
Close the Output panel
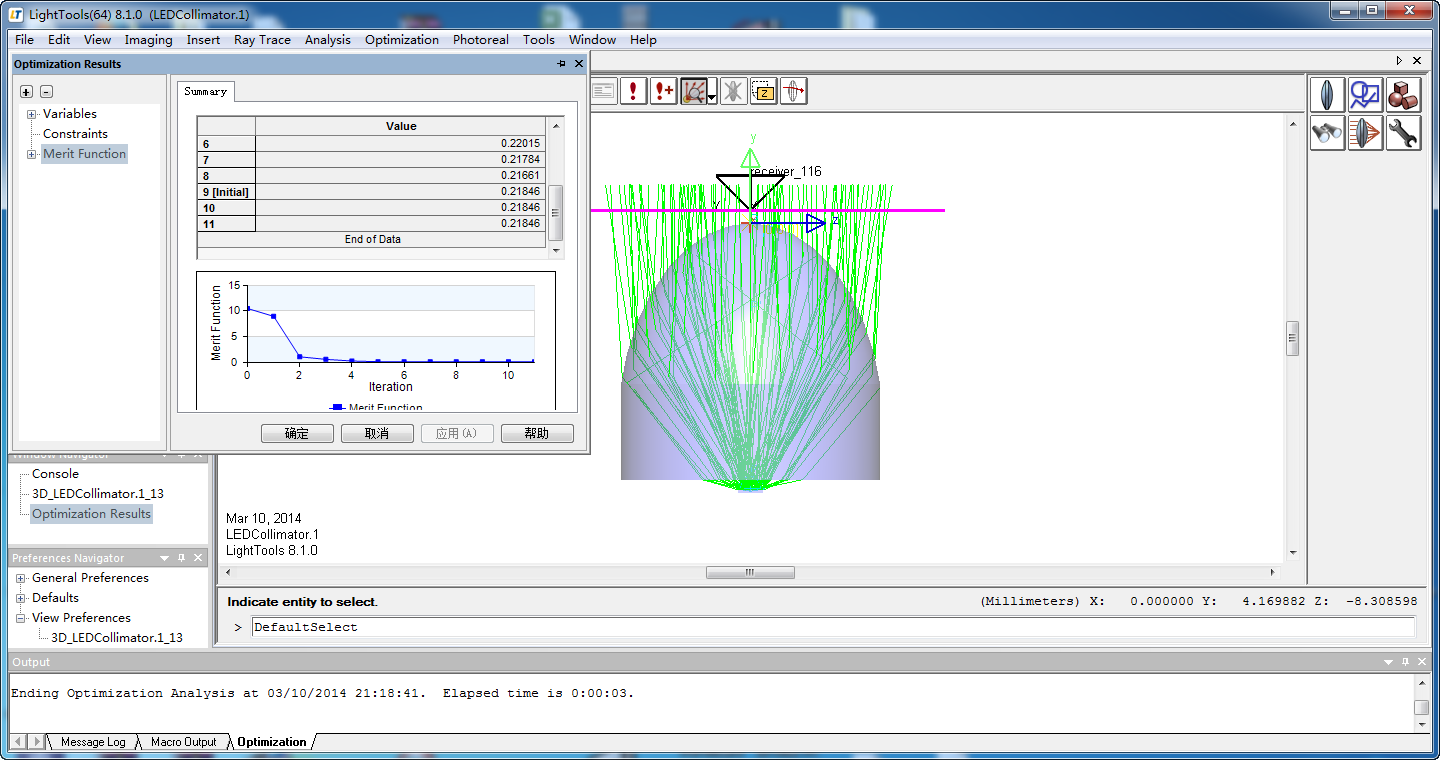point(1423,662)
